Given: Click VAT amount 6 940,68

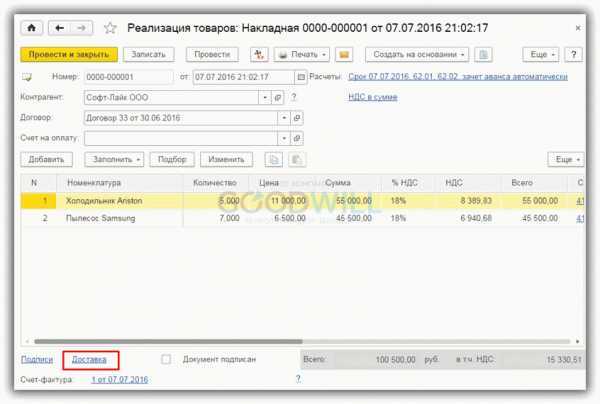Looking at the screenshot, I should (476, 218).
